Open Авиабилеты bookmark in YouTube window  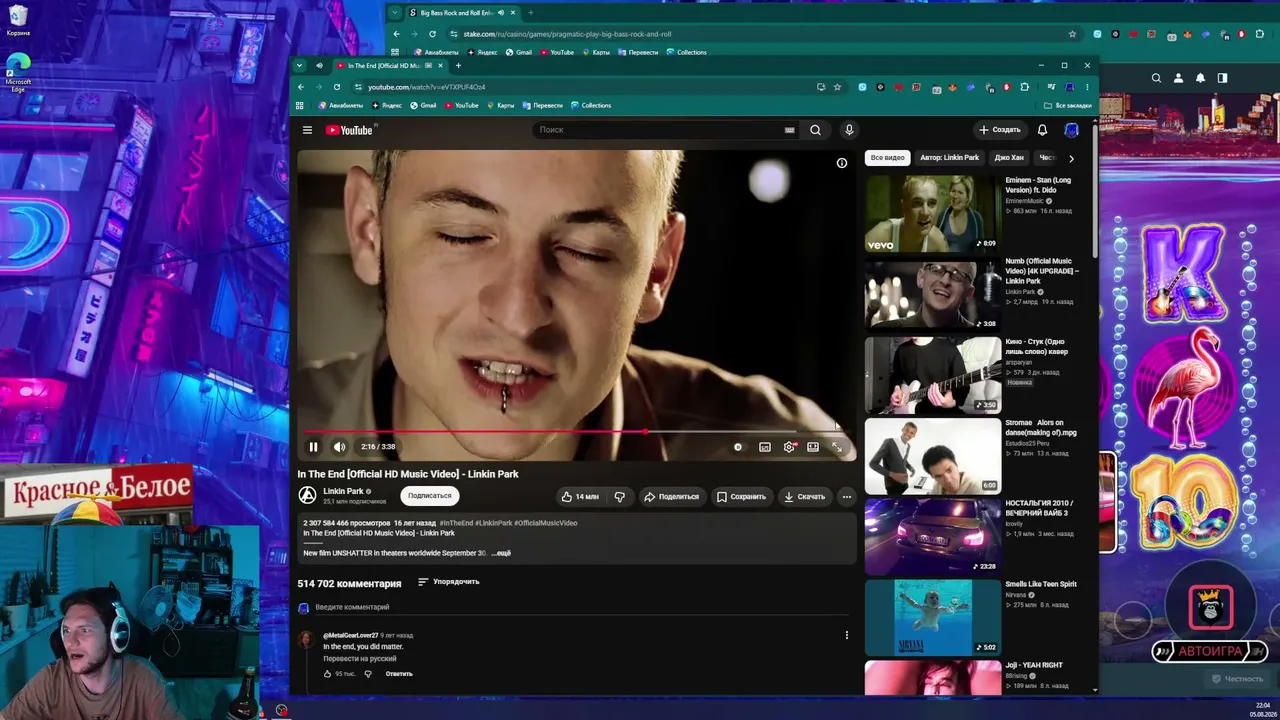point(340,105)
